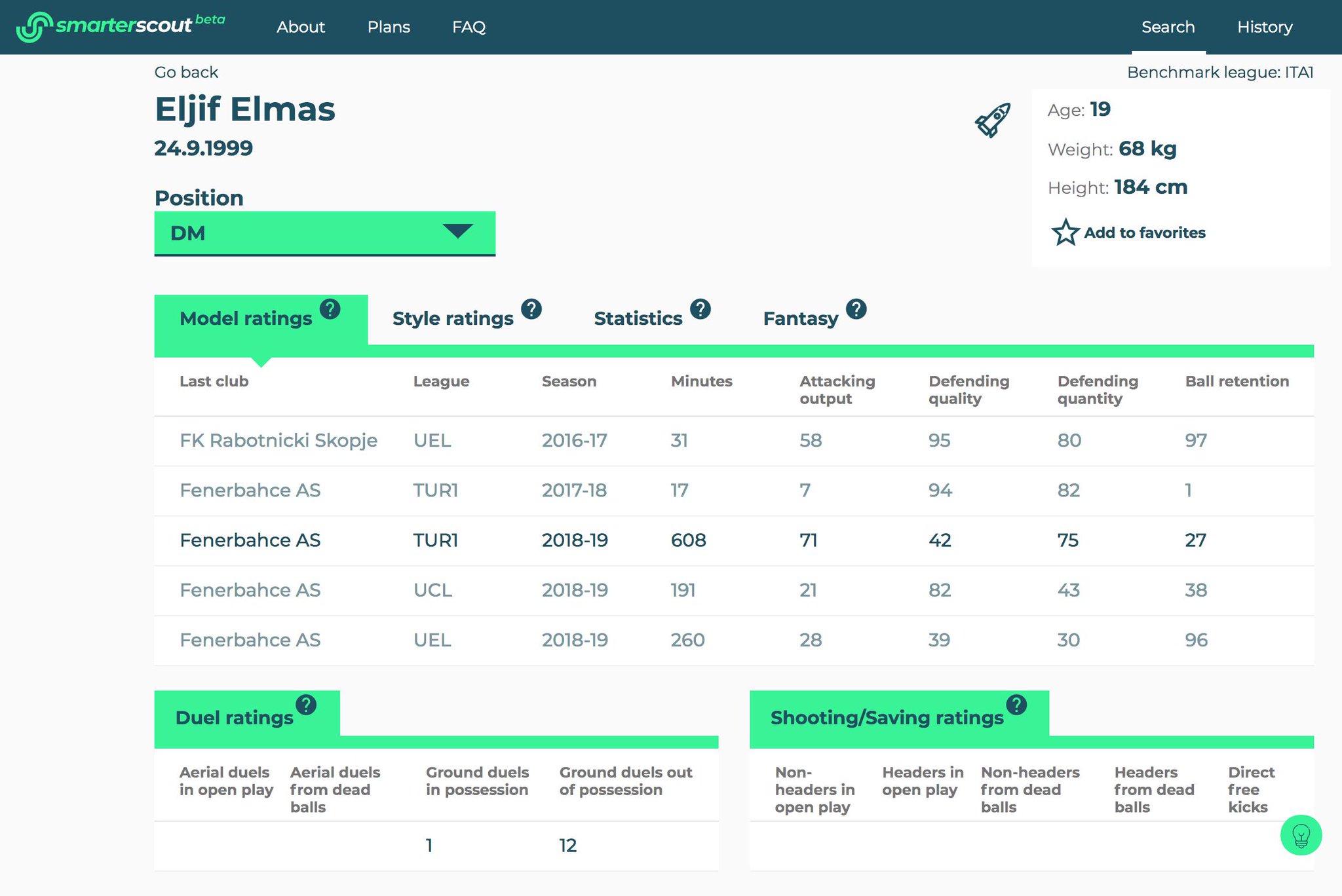
Task: Click the Go back link
Action: 186,72
